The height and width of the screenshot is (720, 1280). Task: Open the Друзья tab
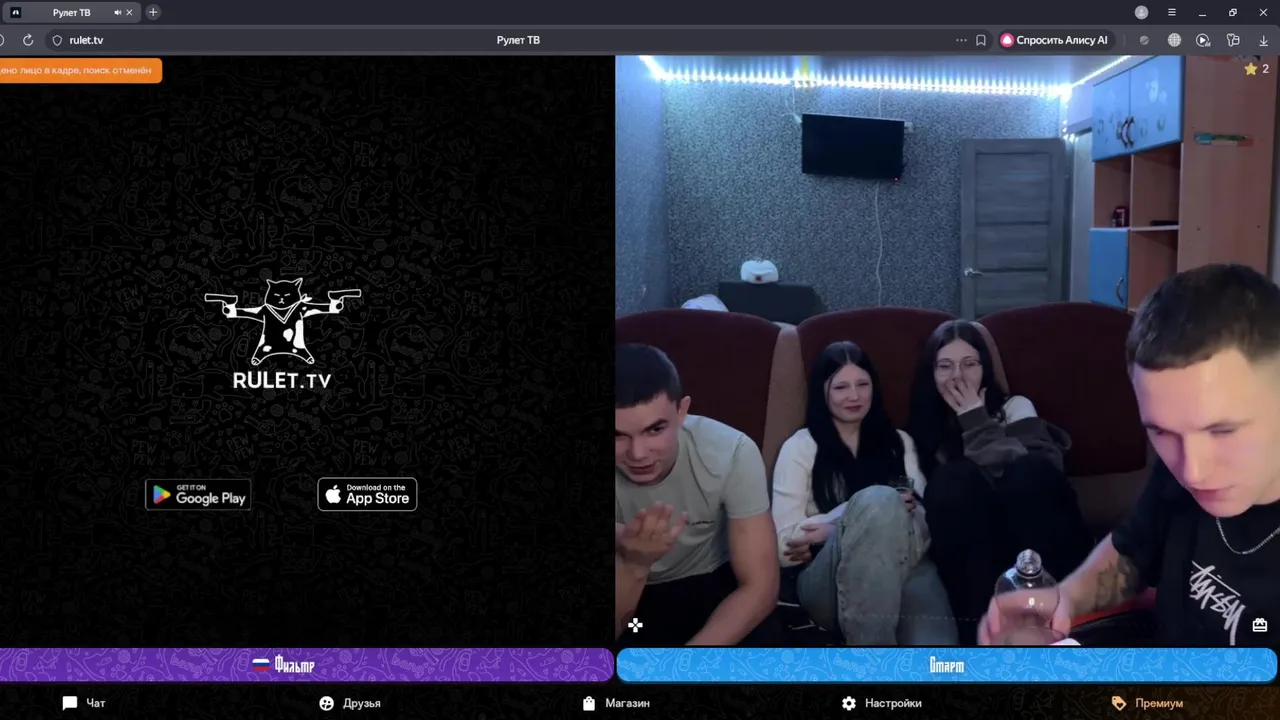tap(350, 703)
